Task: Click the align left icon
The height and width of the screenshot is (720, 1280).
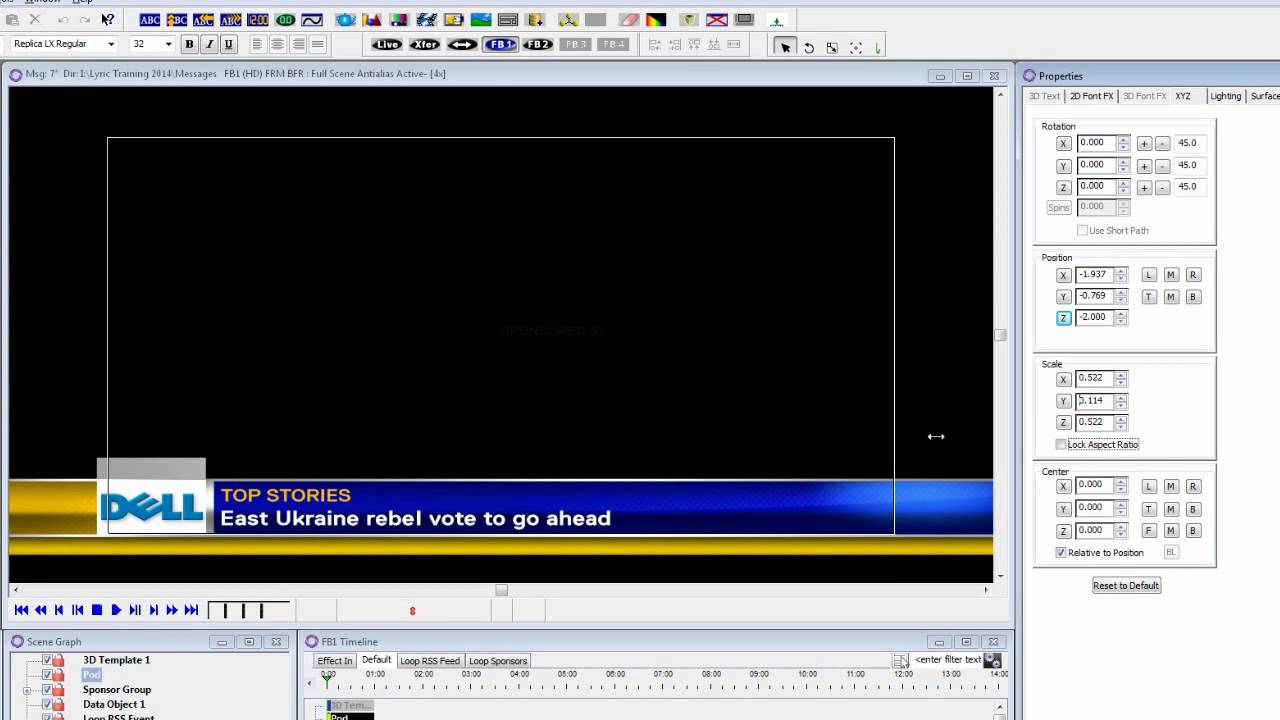Action: click(x=257, y=44)
